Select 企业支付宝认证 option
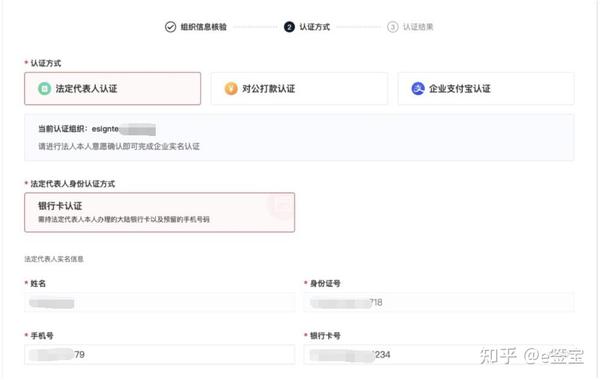This screenshot has height=380, width=600. click(x=486, y=88)
